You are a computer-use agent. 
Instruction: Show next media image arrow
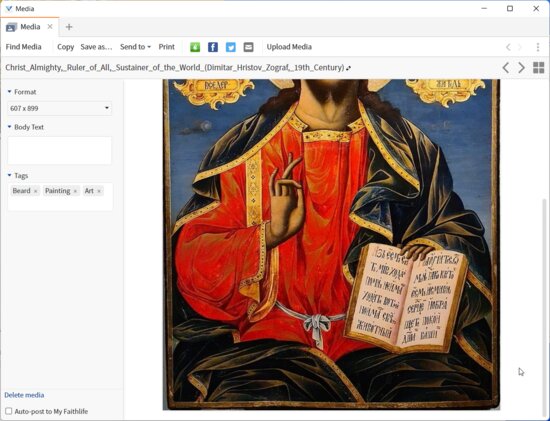[522, 68]
